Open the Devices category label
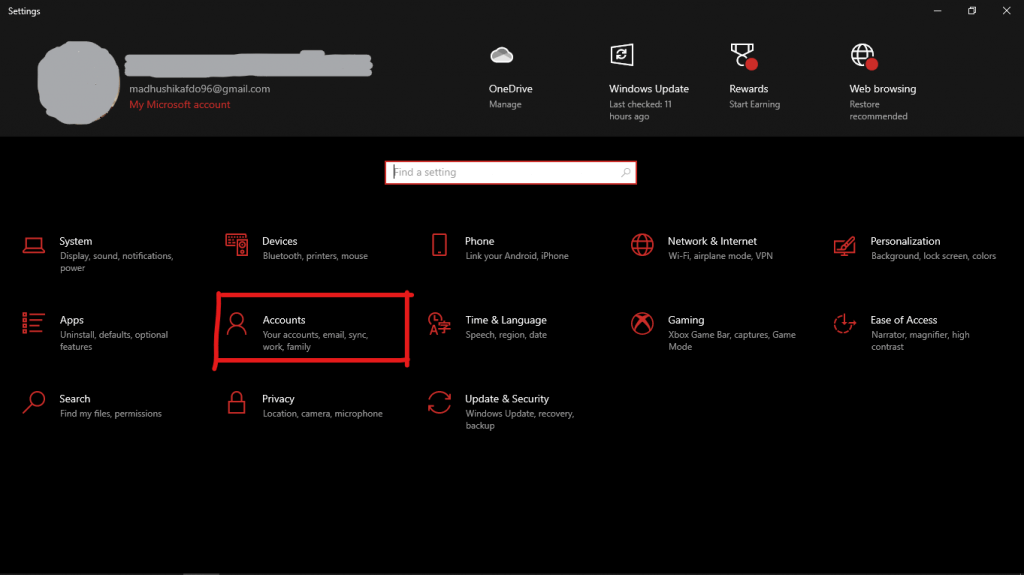 [280, 241]
